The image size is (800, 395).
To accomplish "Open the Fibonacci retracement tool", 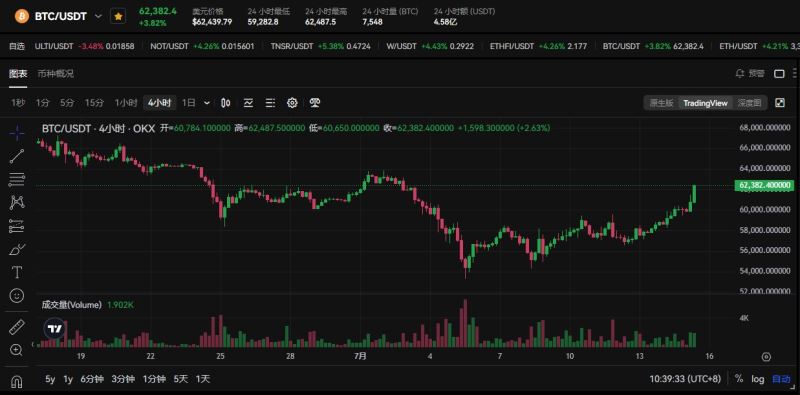I will (17, 179).
